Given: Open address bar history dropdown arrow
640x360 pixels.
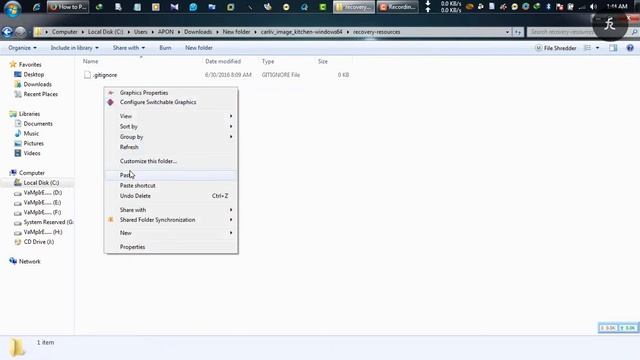Looking at the screenshot, I should (x=507, y=32).
